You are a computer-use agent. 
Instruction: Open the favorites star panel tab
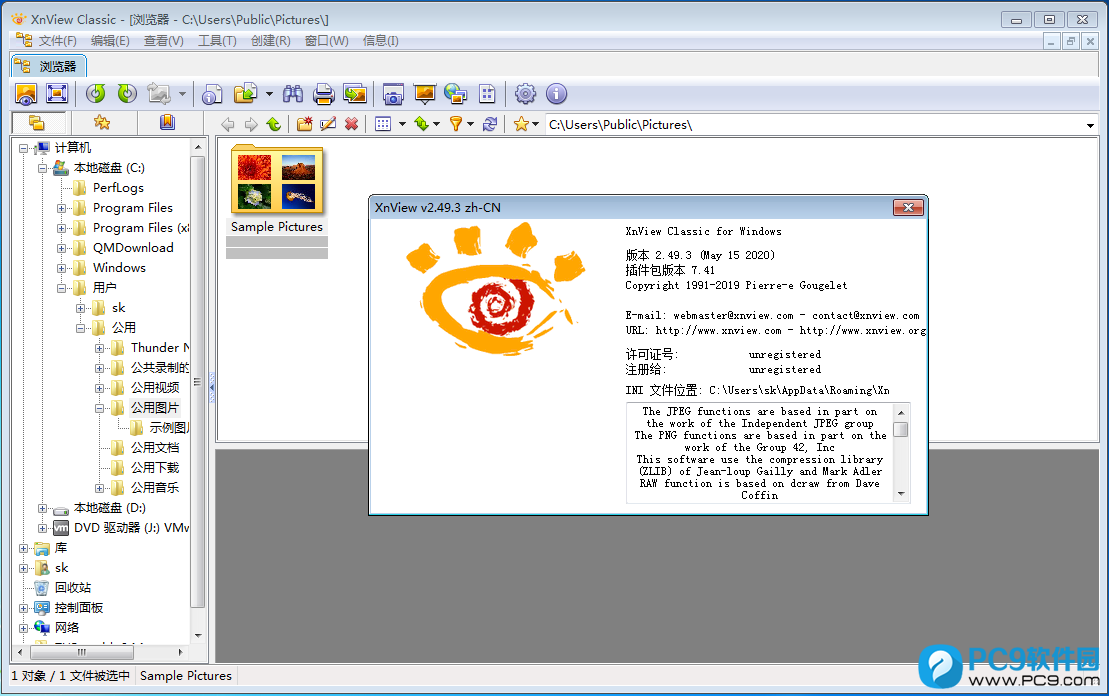[102, 123]
